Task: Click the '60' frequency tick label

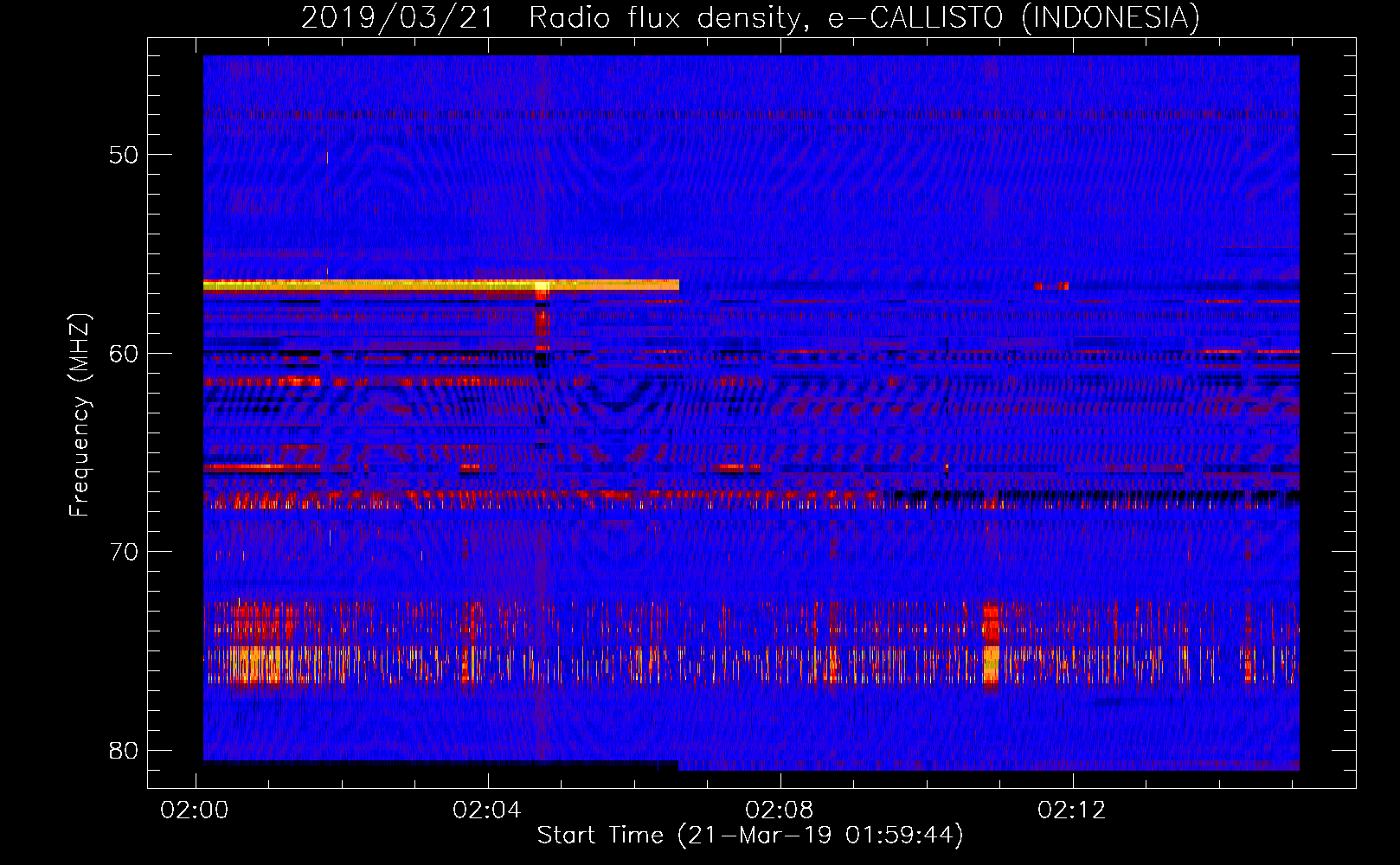Action: pos(125,353)
